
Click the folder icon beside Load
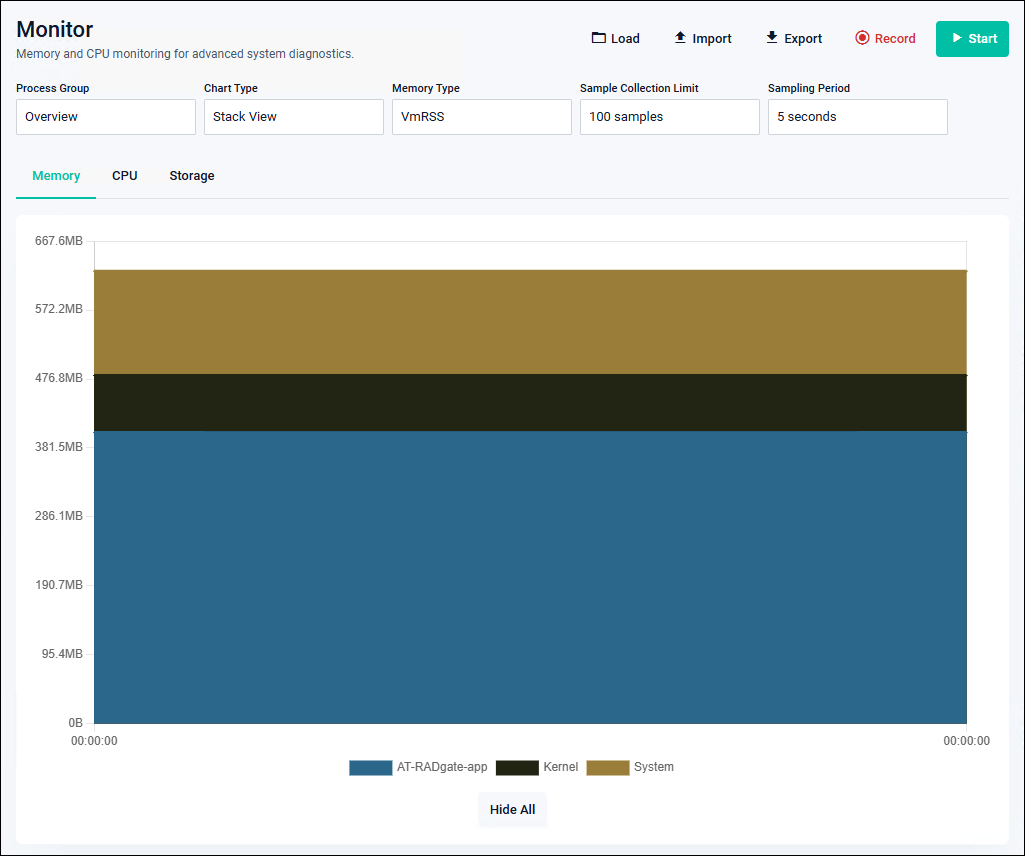coord(599,38)
